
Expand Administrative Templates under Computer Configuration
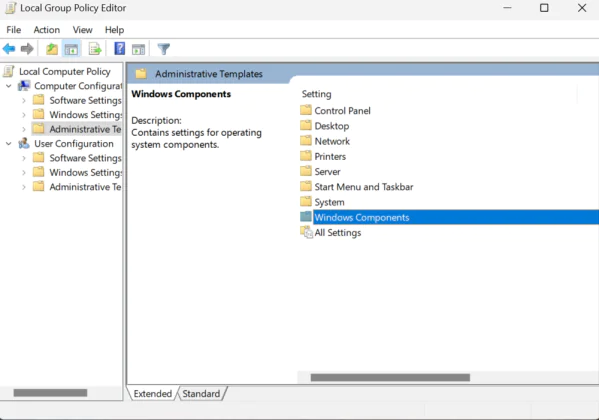pos(24,129)
